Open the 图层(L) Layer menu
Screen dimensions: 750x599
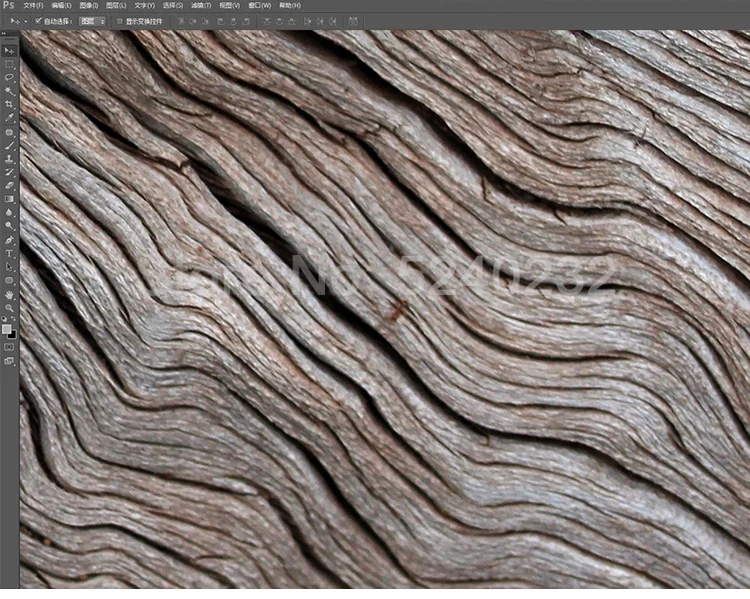pos(116,6)
